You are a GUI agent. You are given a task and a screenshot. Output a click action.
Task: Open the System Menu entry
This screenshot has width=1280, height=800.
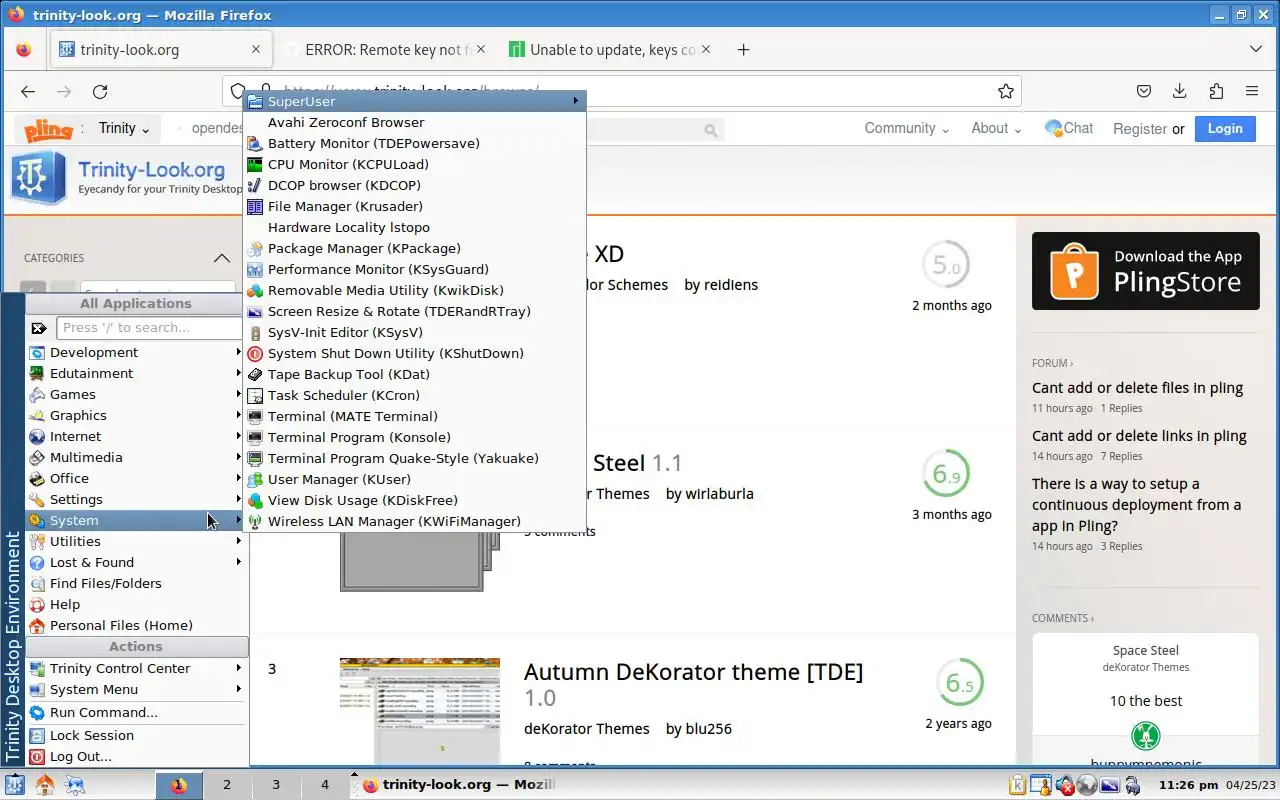[136, 689]
